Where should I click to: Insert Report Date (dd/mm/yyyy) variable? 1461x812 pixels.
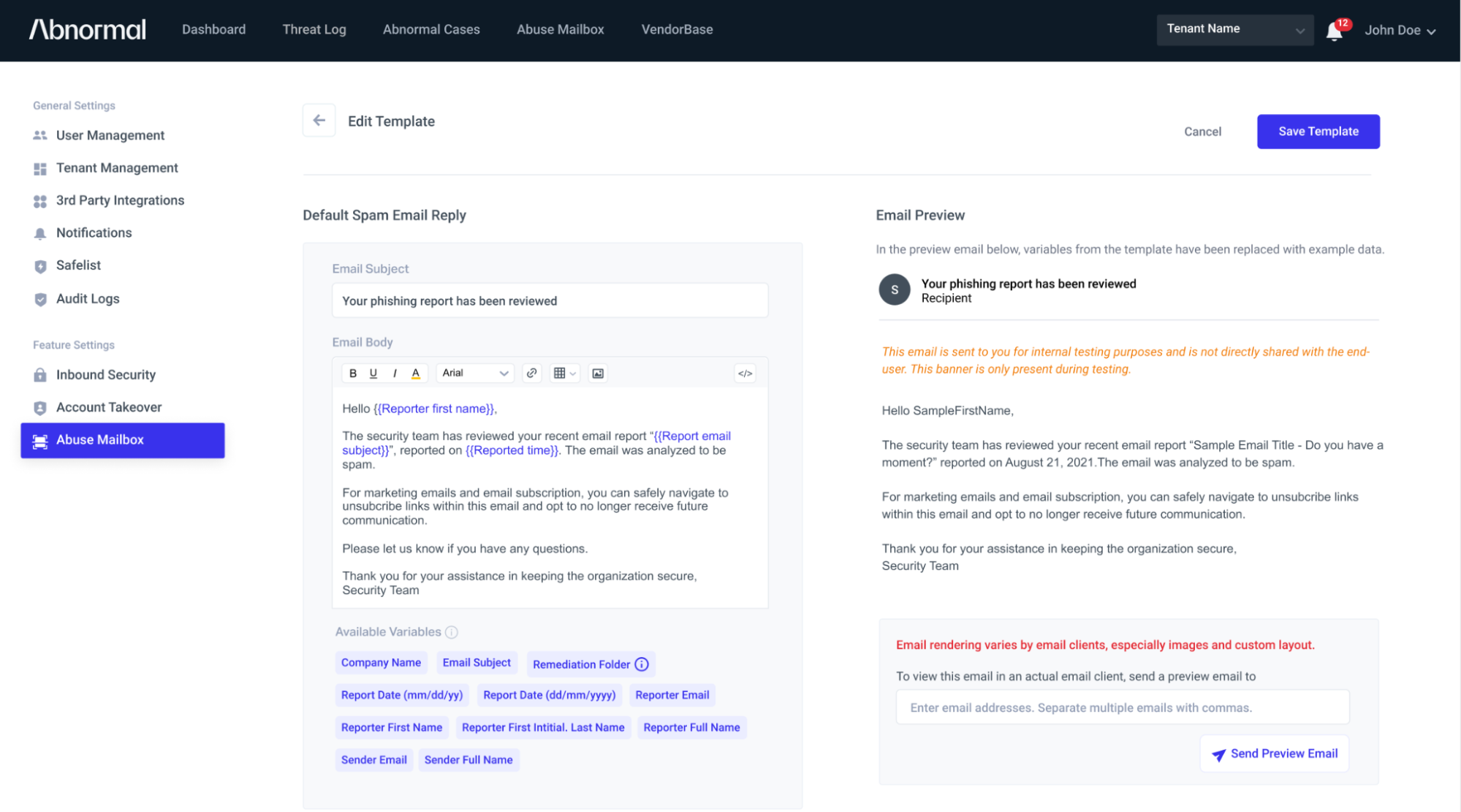tap(550, 695)
